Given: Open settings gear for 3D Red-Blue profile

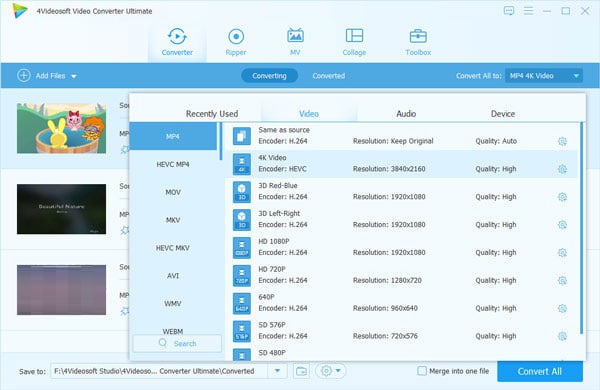Looking at the screenshot, I should coord(562,197).
